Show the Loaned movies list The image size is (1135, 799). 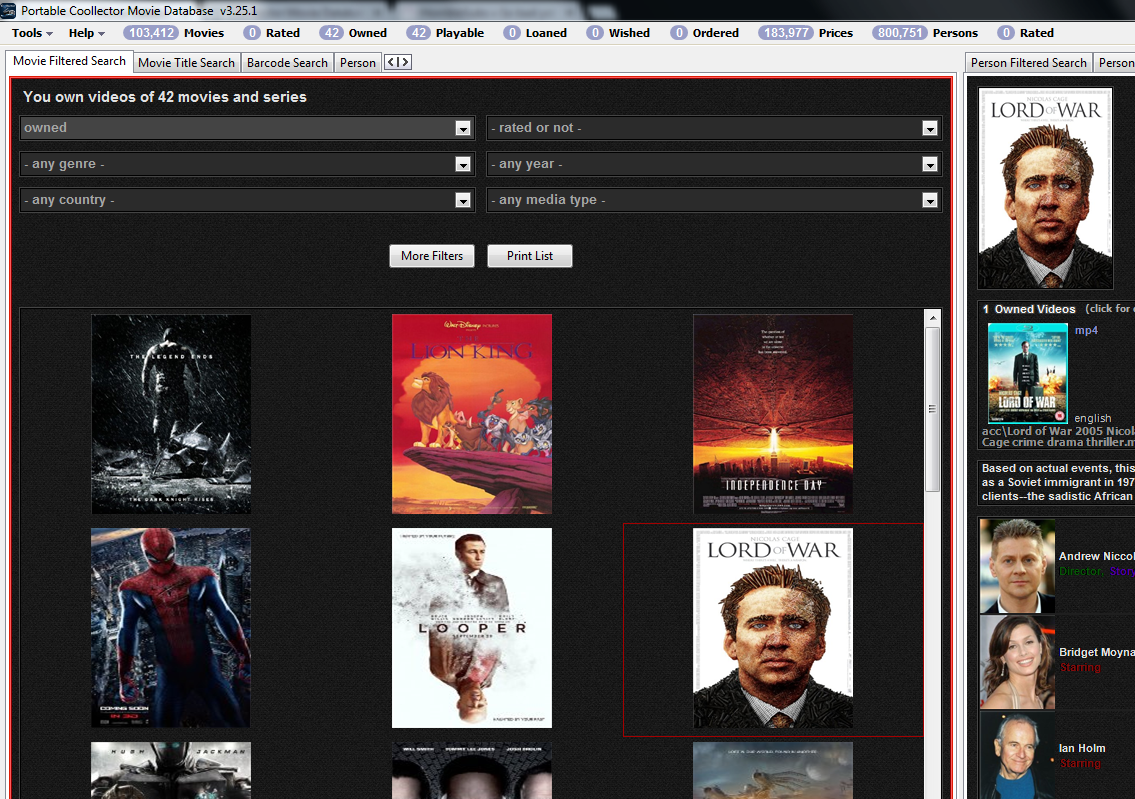coord(535,33)
